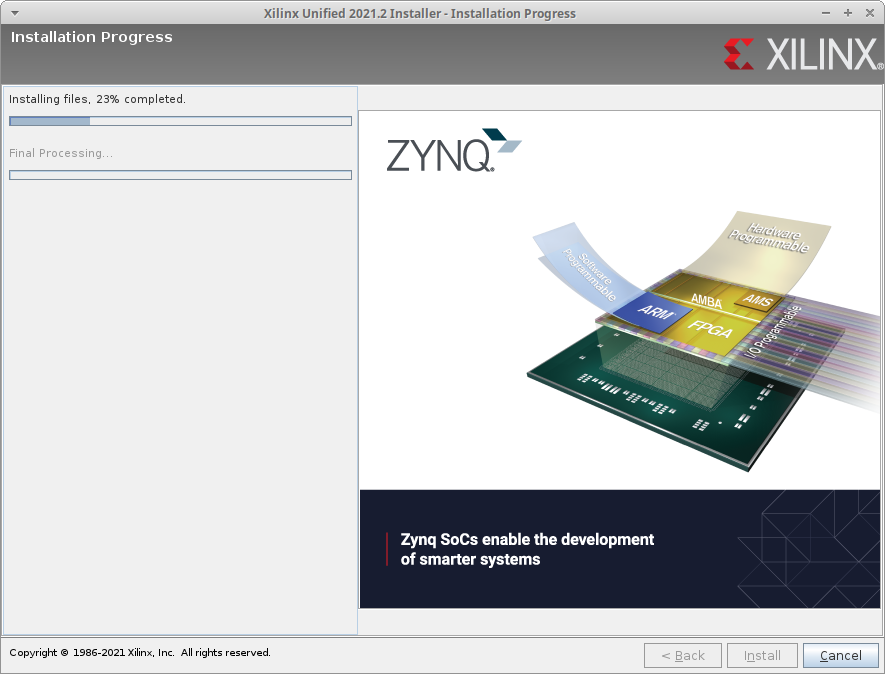Click the Final Processing progress bar
885x674 pixels.
tap(180, 175)
